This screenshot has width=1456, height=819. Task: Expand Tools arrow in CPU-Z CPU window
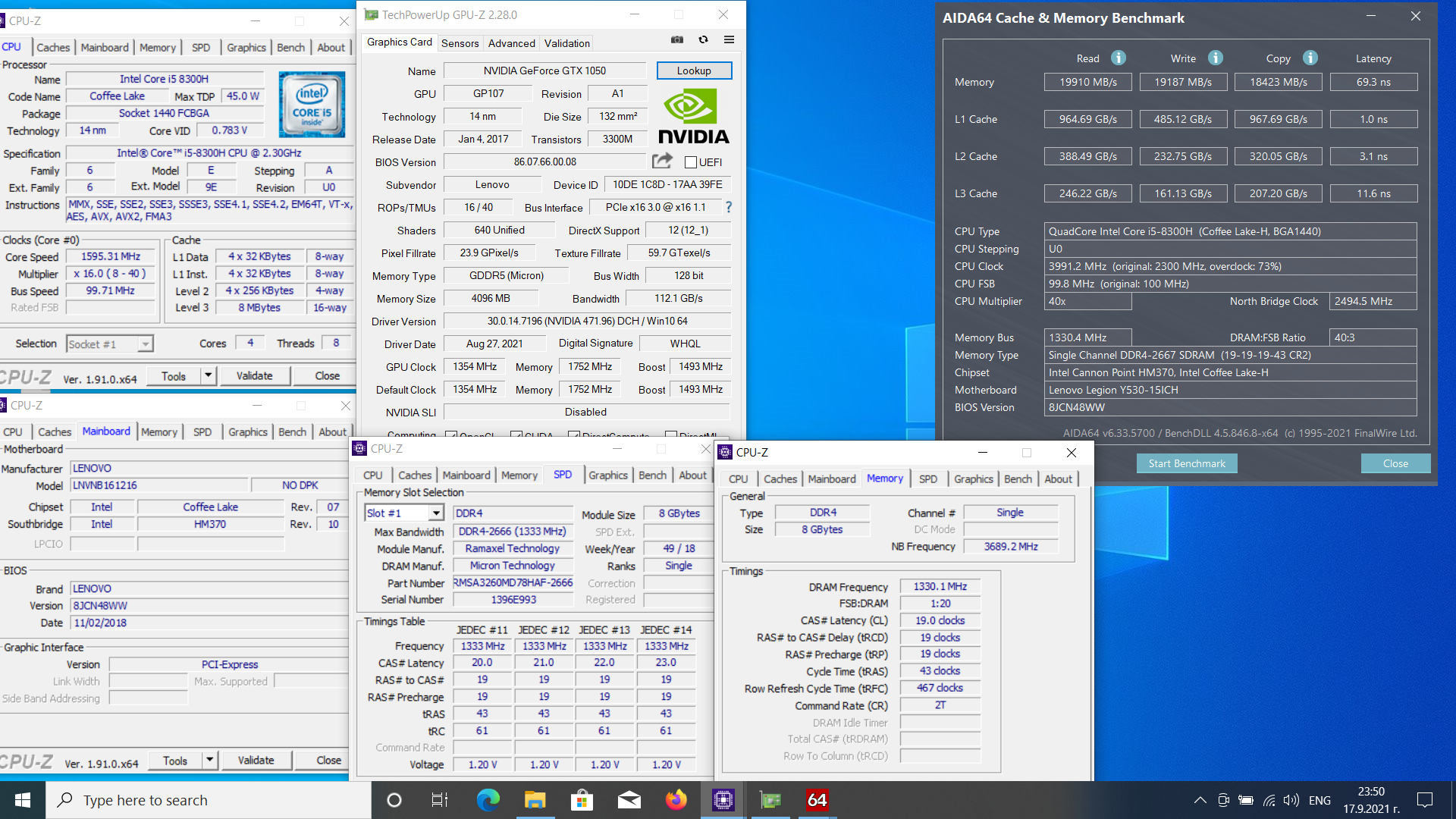coord(209,376)
